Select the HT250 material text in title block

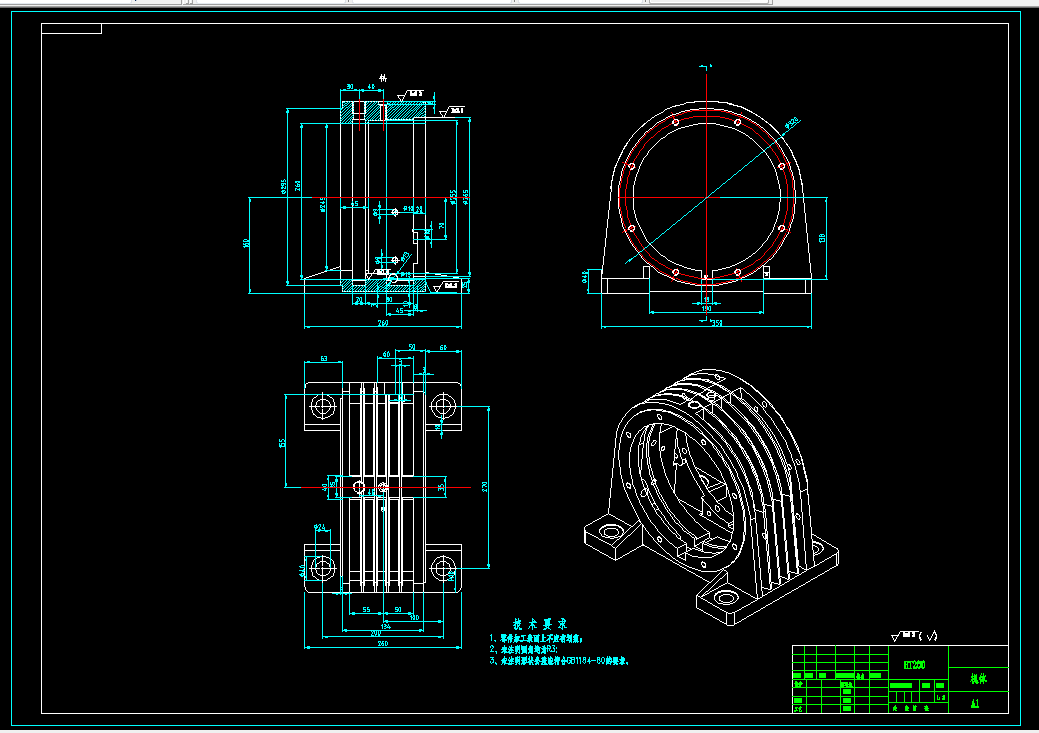point(914,665)
